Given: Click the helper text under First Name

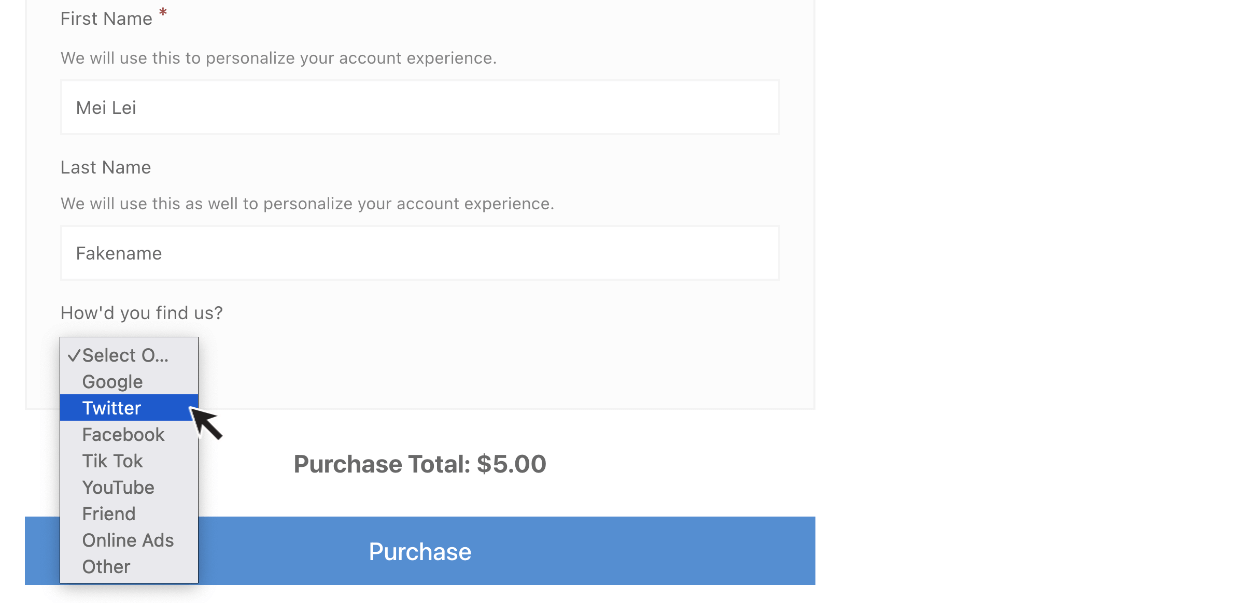Looking at the screenshot, I should click(279, 58).
